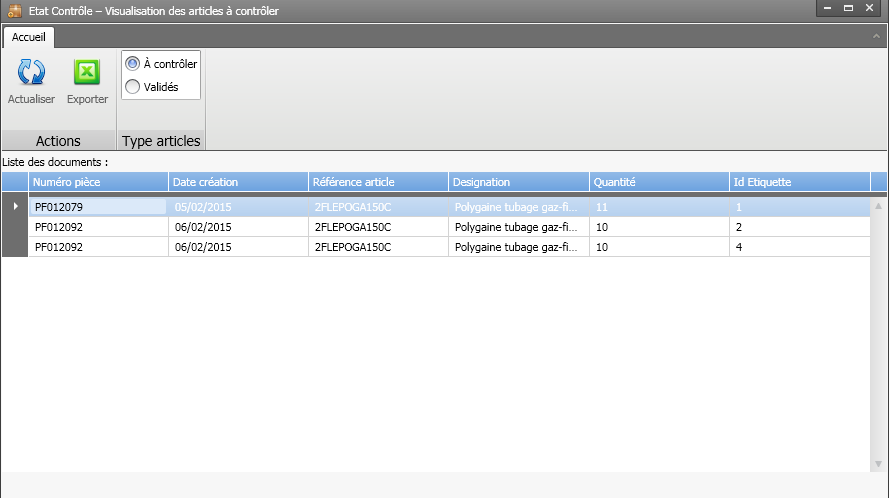The height and width of the screenshot is (498, 889).
Task: Open the Accueil ribbon tab
Action: (28, 36)
